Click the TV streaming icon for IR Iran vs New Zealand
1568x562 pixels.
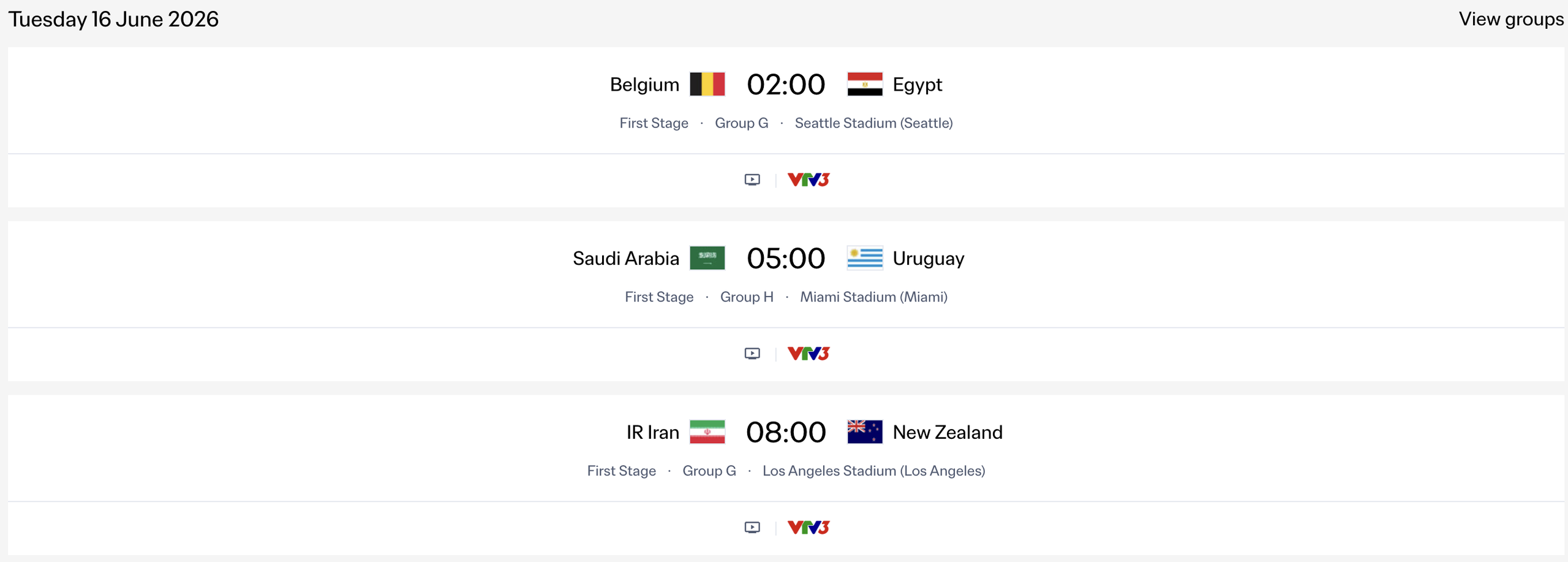tap(752, 526)
